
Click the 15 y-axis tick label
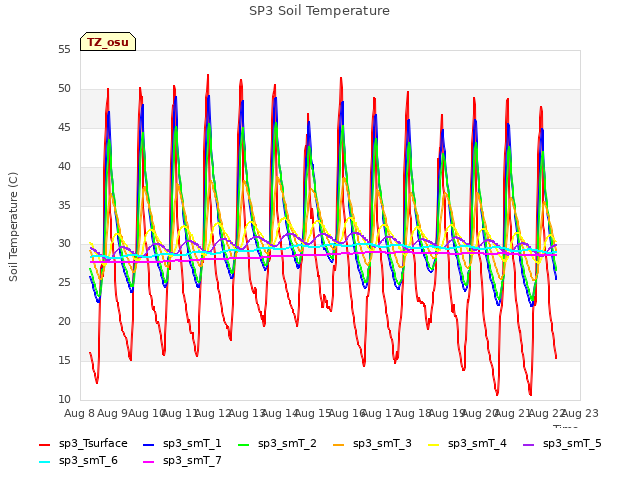64,360
